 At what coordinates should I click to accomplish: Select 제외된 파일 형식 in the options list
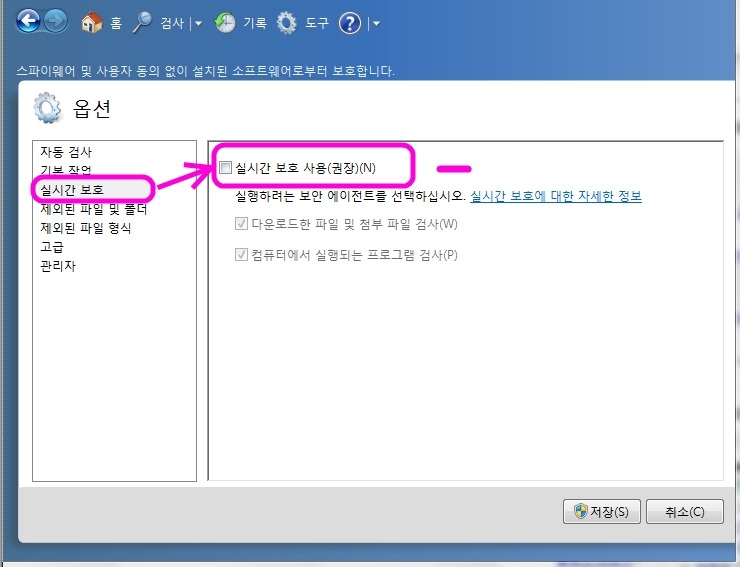(x=85, y=228)
